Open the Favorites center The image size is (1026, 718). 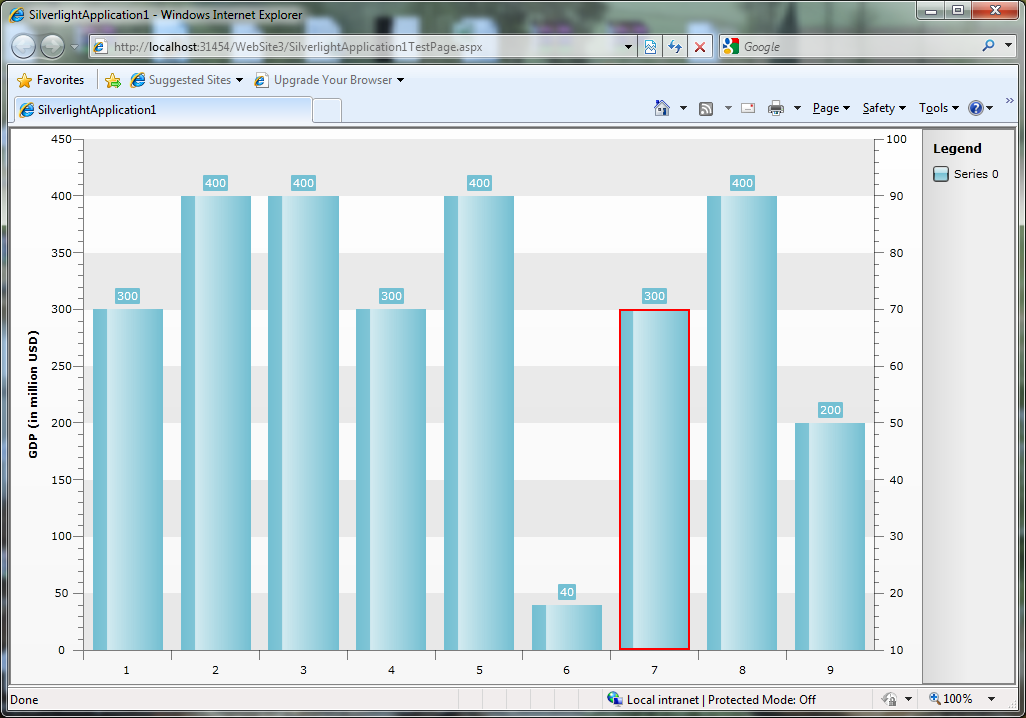(x=51, y=80)
